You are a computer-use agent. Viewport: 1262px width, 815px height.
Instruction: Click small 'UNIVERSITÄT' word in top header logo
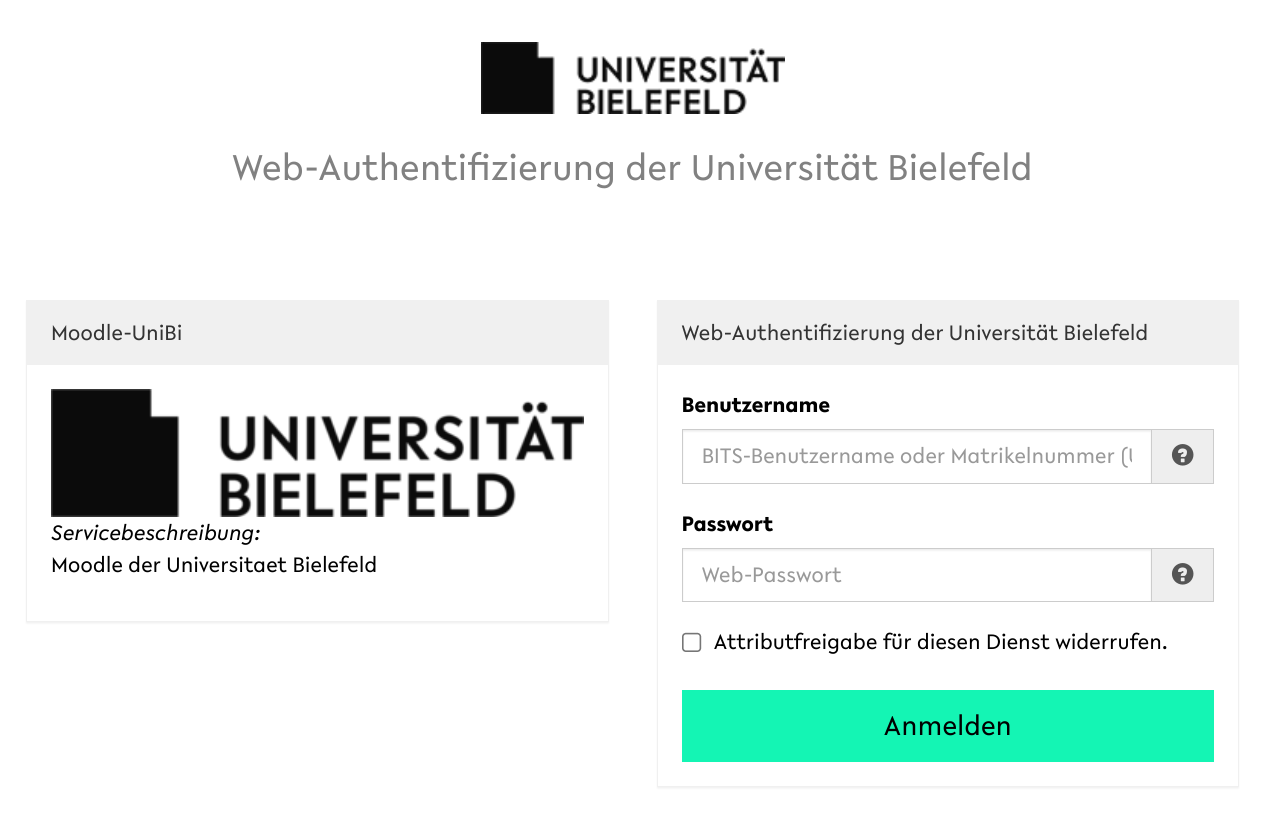pos(680,70)
